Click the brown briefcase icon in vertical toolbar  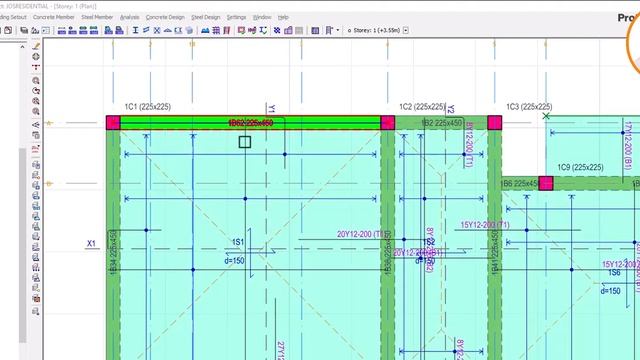(x=36, y=298)
